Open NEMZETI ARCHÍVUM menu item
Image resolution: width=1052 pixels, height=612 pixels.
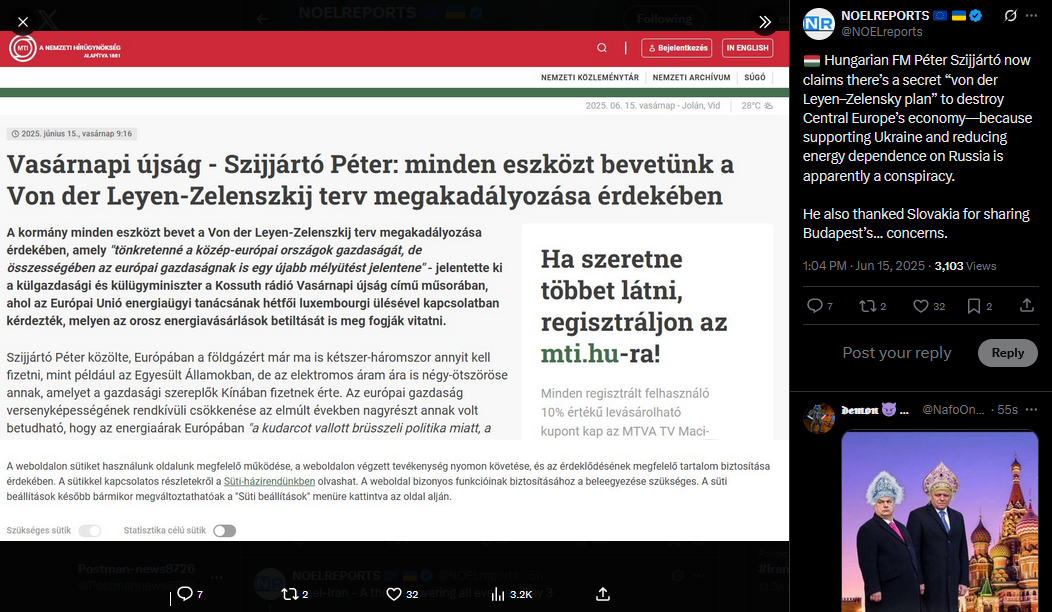pyautogui.click(x=691, y=77)
